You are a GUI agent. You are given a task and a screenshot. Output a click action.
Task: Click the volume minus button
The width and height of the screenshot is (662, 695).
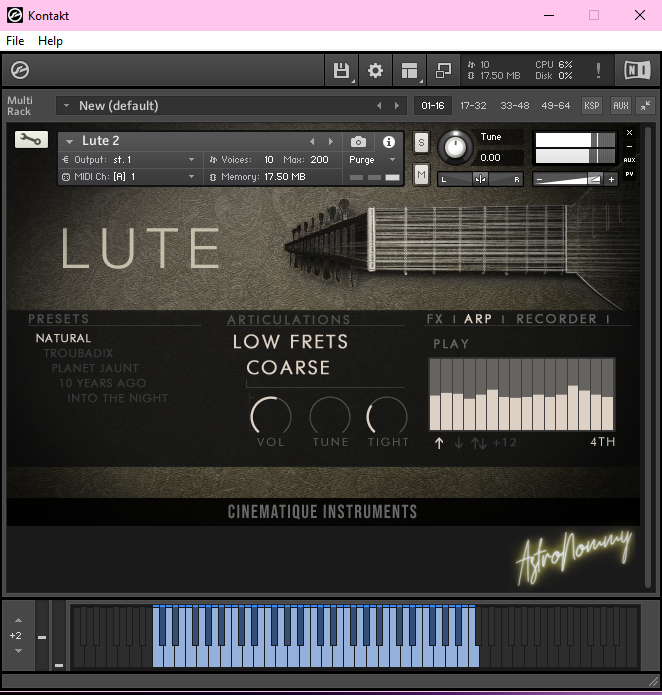pyautogui.click(x=539, y=180)
